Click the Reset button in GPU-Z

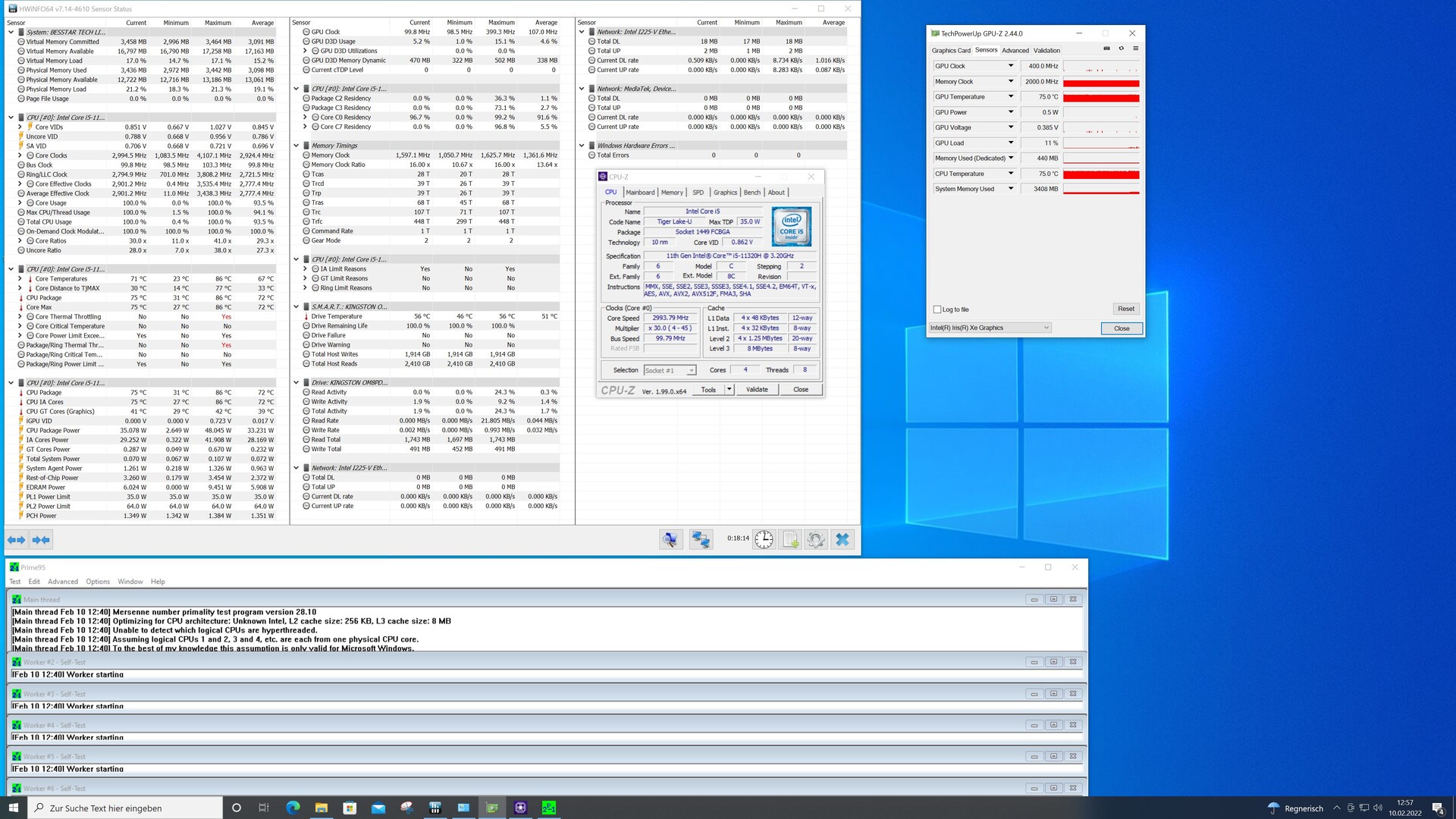[x=1125, y=309]
